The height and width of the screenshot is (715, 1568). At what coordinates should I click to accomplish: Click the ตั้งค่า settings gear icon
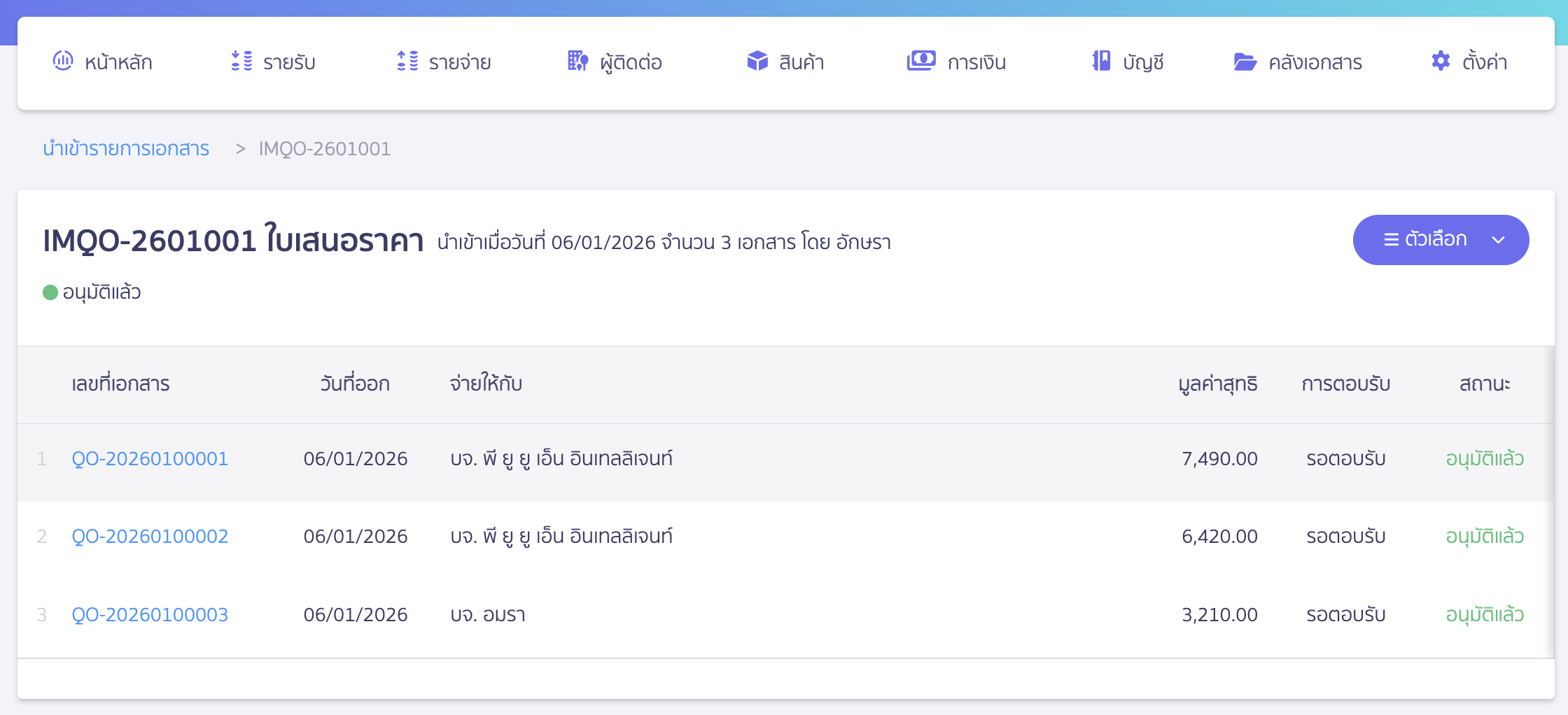(x=1440, y=61)
